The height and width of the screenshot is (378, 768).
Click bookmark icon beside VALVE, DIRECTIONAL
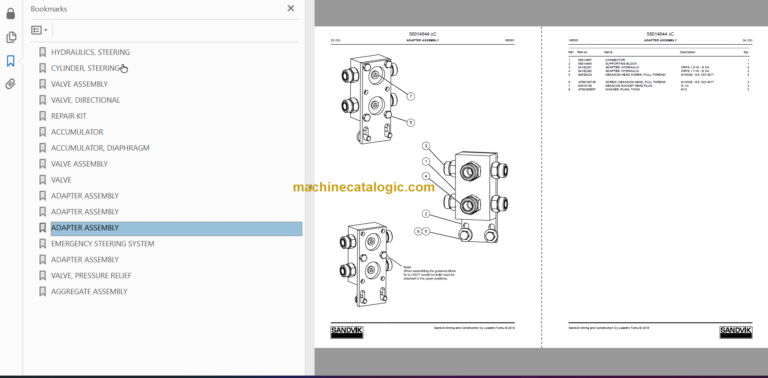click(x=43, y=100)
